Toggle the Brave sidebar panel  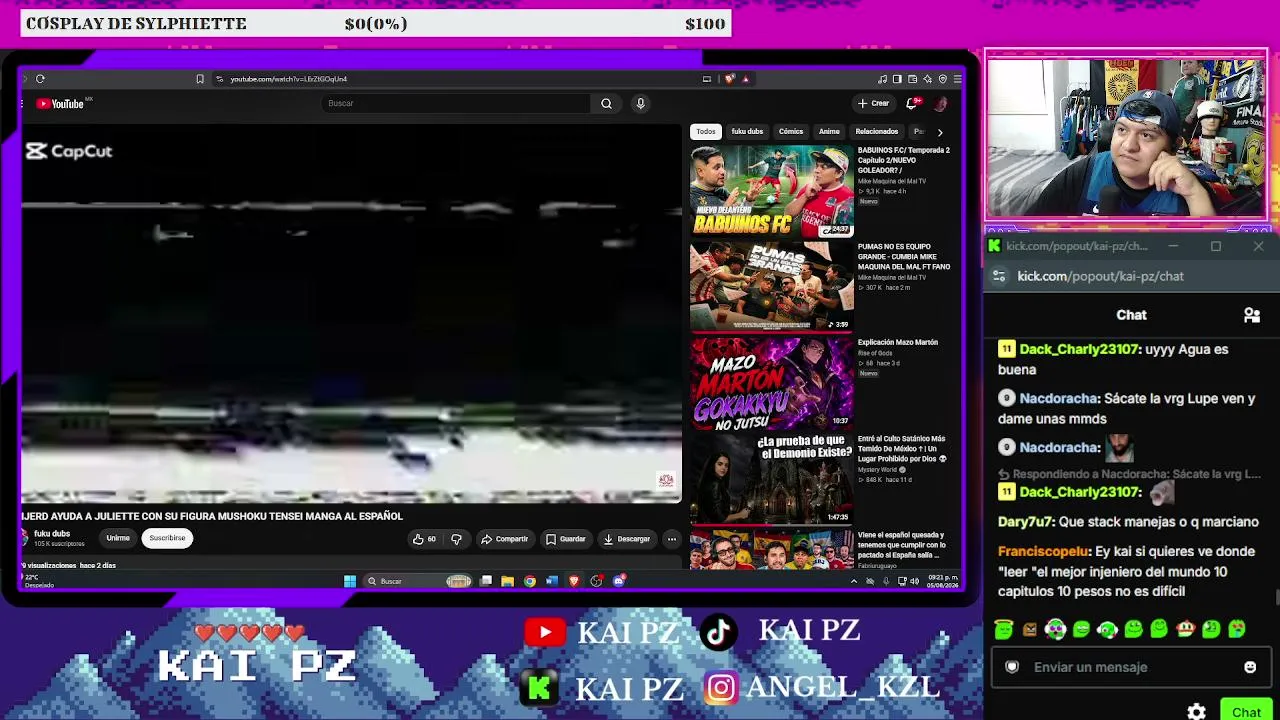pyautogui.click(x=897, y=79)
